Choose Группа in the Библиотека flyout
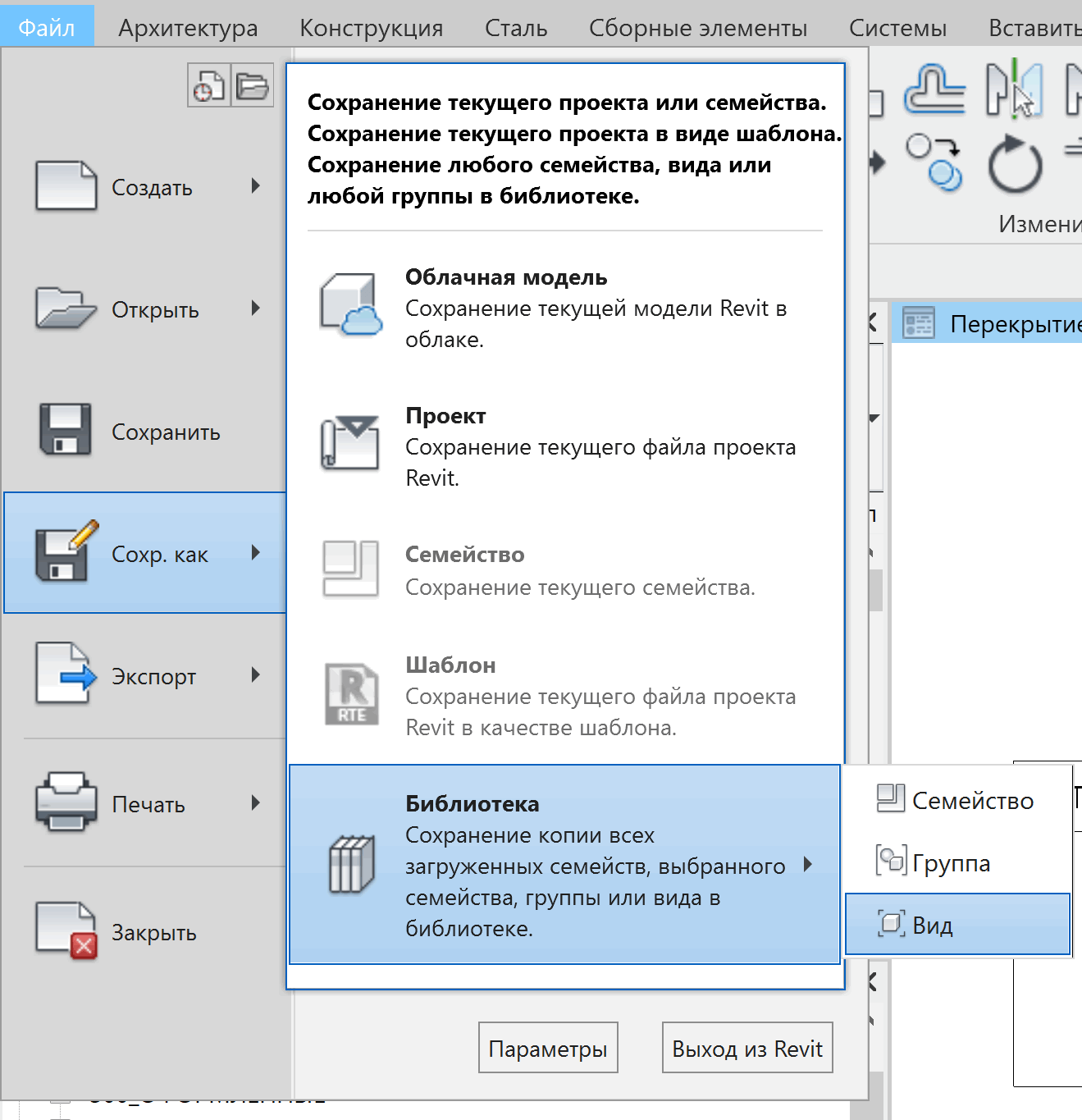The height and width of the screenshot is (1120, 1082). coord(958,862)
